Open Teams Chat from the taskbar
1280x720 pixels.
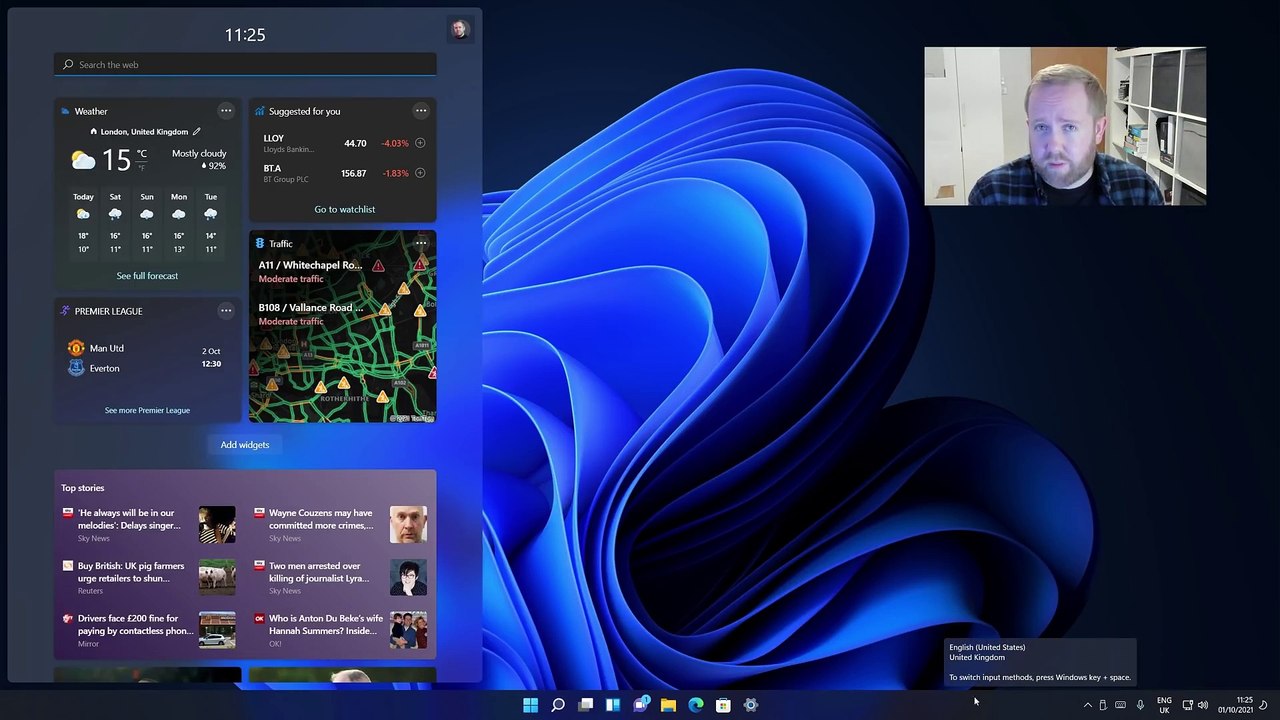click(x=641, y=705)
